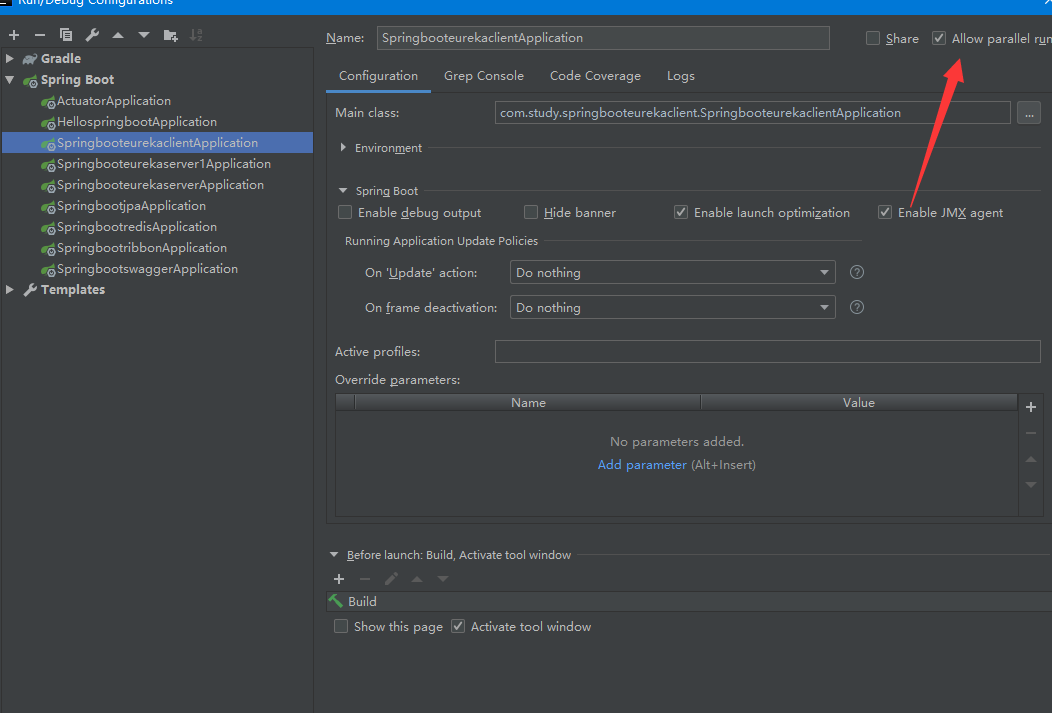Screen dimensions: 1052x713
Task: Select SpringbooteurekaserverApplication configuration
Action: tap(160, 185)
